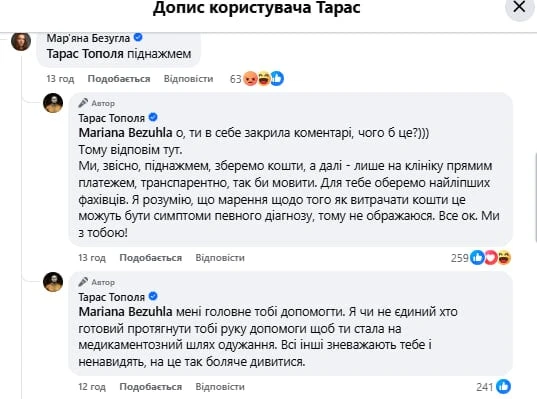This screenshot has width=537, height=399.
Task: Like the 13 год reply by Тарас Тополя
Action: tap(151, 258)
